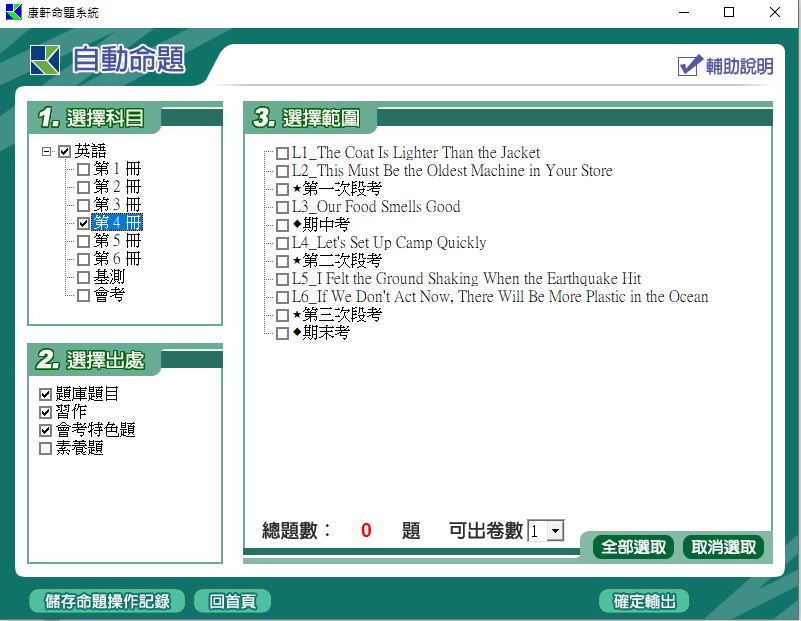The image size is (801, 621).
Task: Click the 康軒命題系統 title bar icon
Action: coord(13,12)
